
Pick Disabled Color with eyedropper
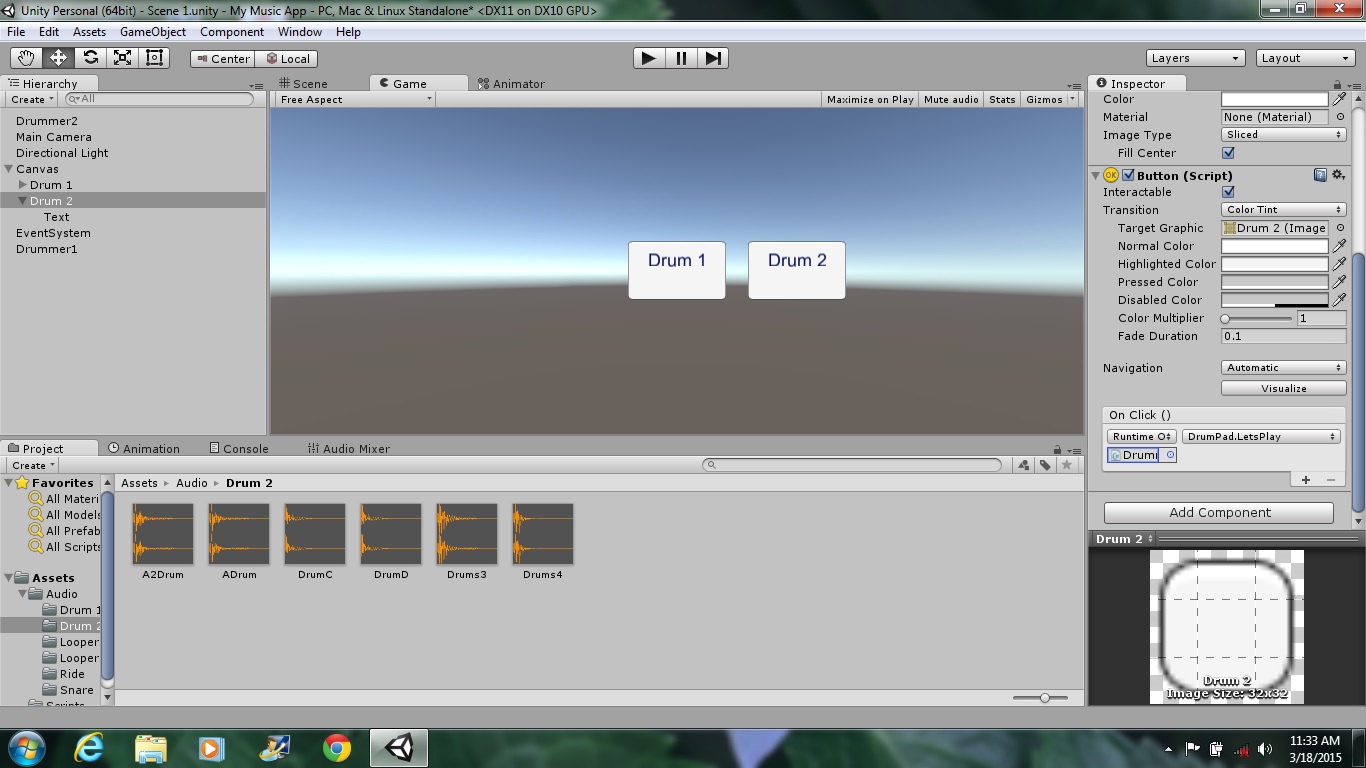[1339, 300]
